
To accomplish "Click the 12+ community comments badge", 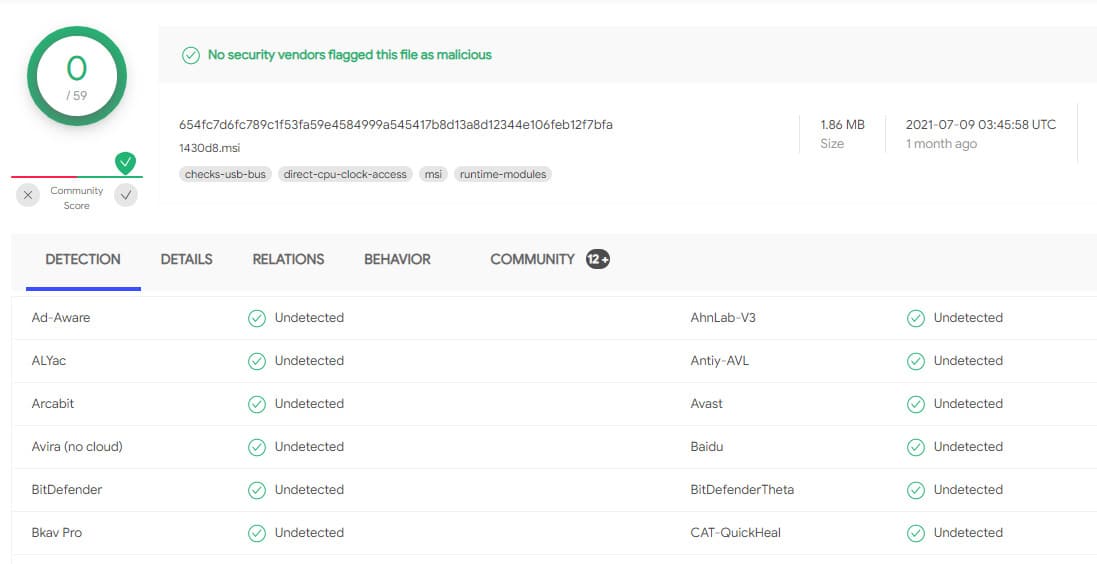I will 597,260.
